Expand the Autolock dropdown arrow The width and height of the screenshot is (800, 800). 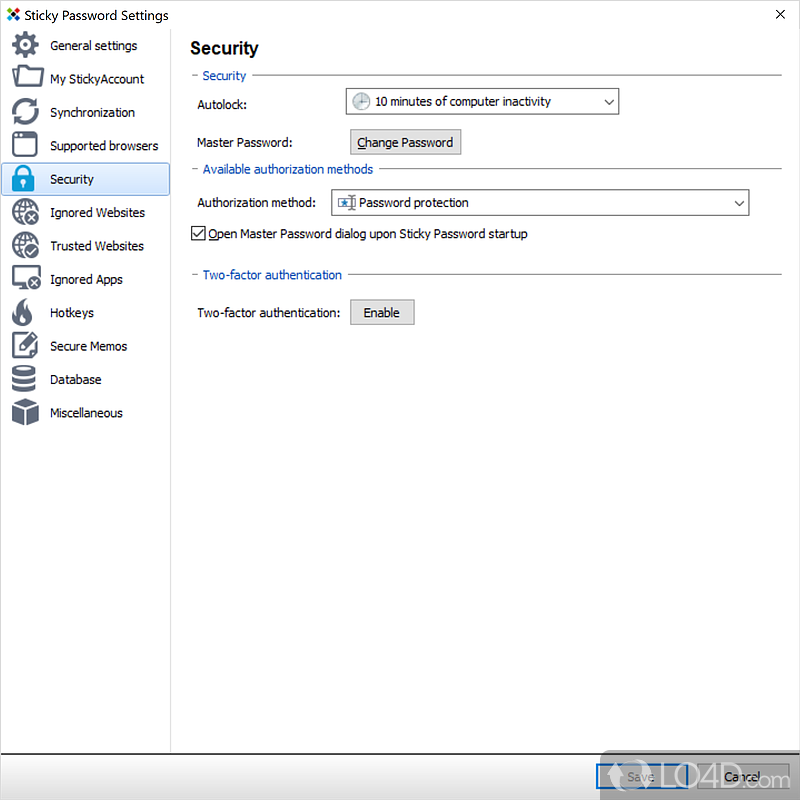609,102
